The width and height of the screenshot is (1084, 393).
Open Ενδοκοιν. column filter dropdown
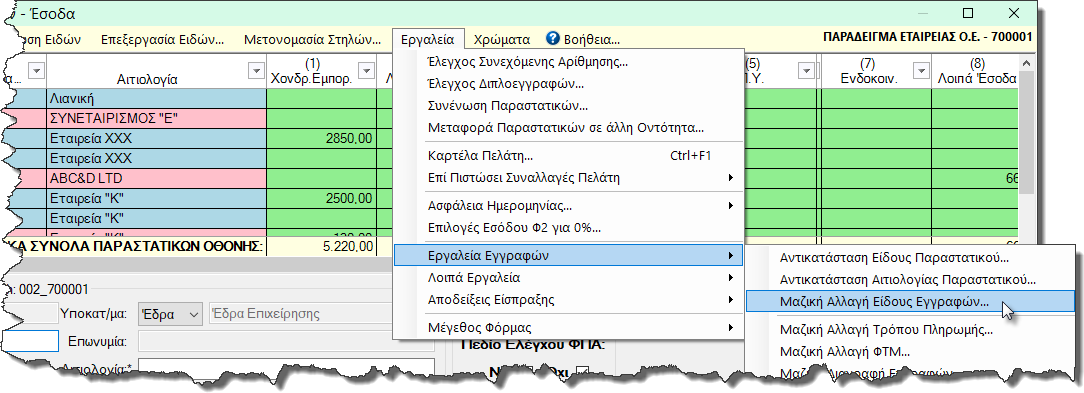coord(920,70)
